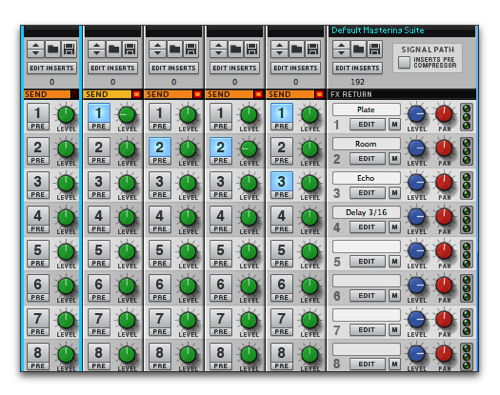Image resolution: width=500 pixels, height=395 pixels.
Task: Save the patch using the fourth channel's floppy icon
Action: point(252,49)
